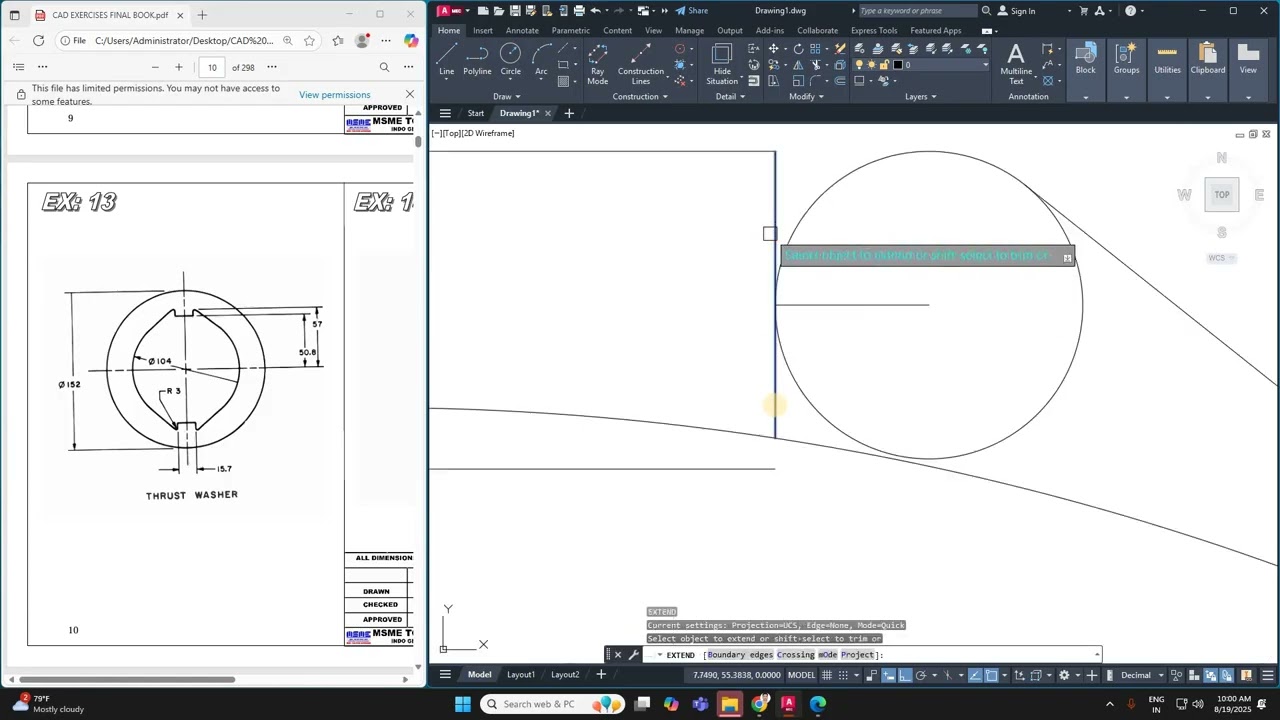Switch to the Start drawing tab
This screenshot has height=720, width=1280.
tap(476, 113)
